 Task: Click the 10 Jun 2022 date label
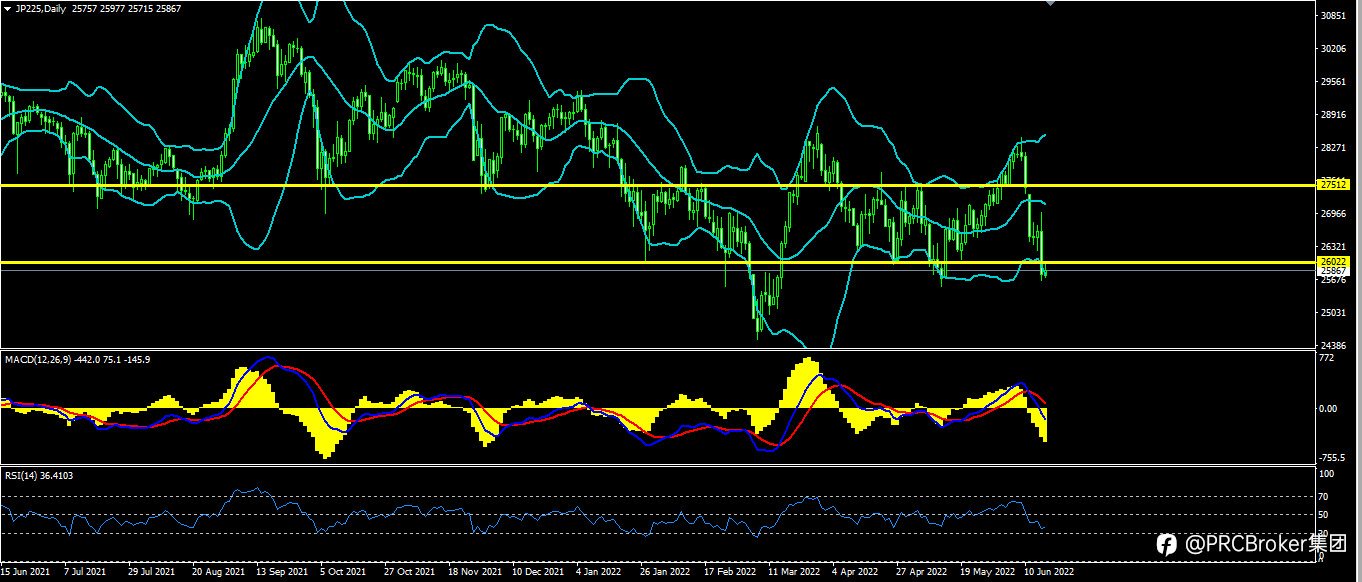[x=1049, y=573]
